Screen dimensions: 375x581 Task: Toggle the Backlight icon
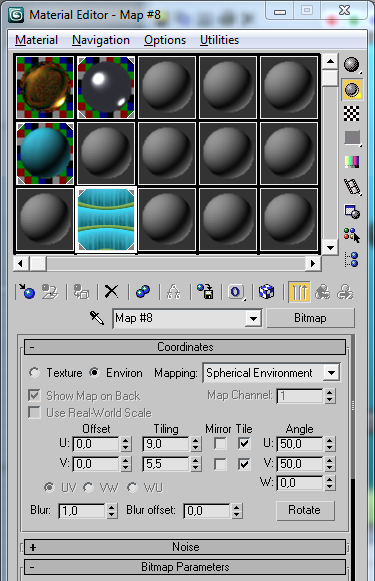coord(352,90)
